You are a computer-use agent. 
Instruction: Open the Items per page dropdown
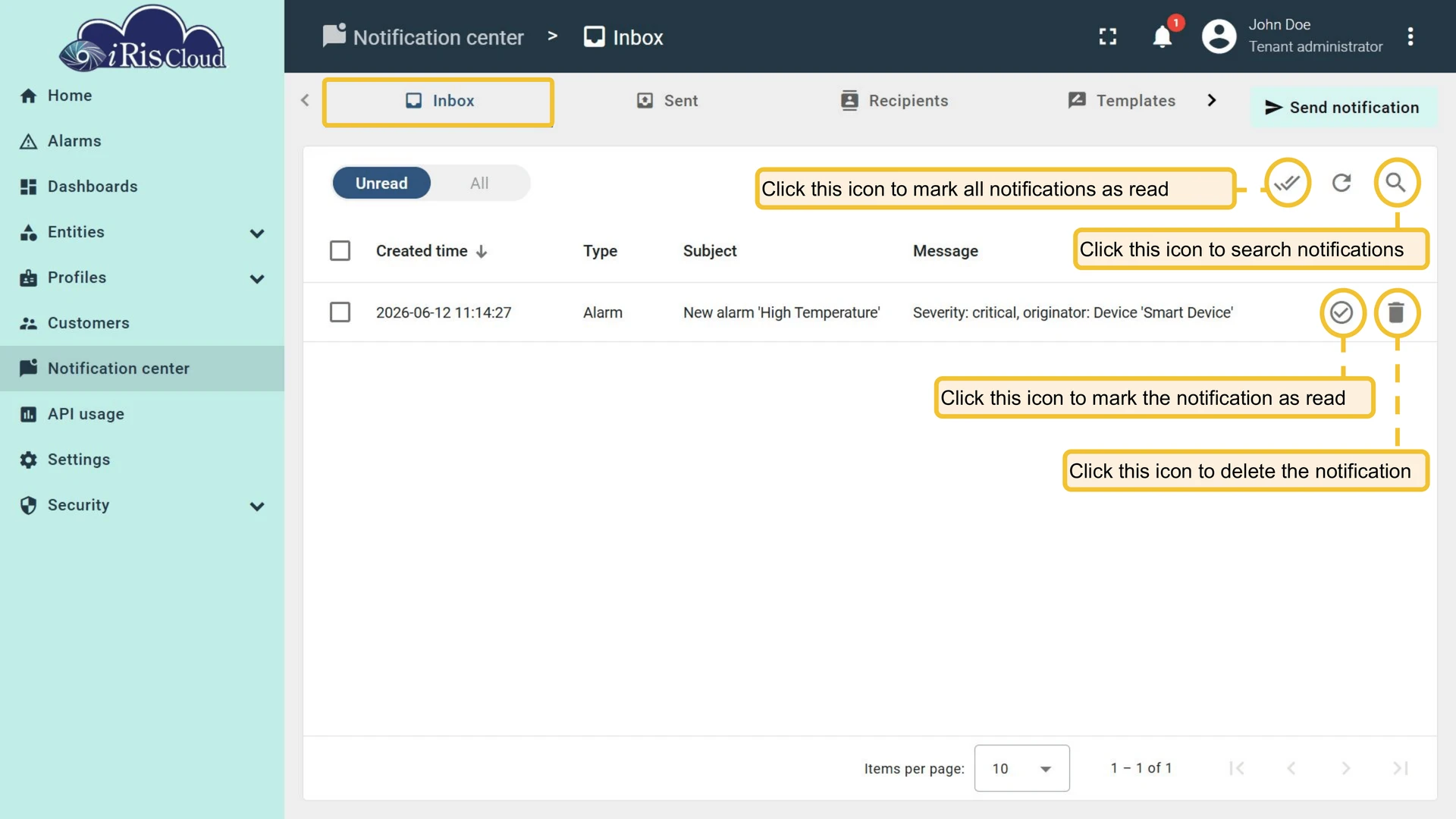point(1021,768)
